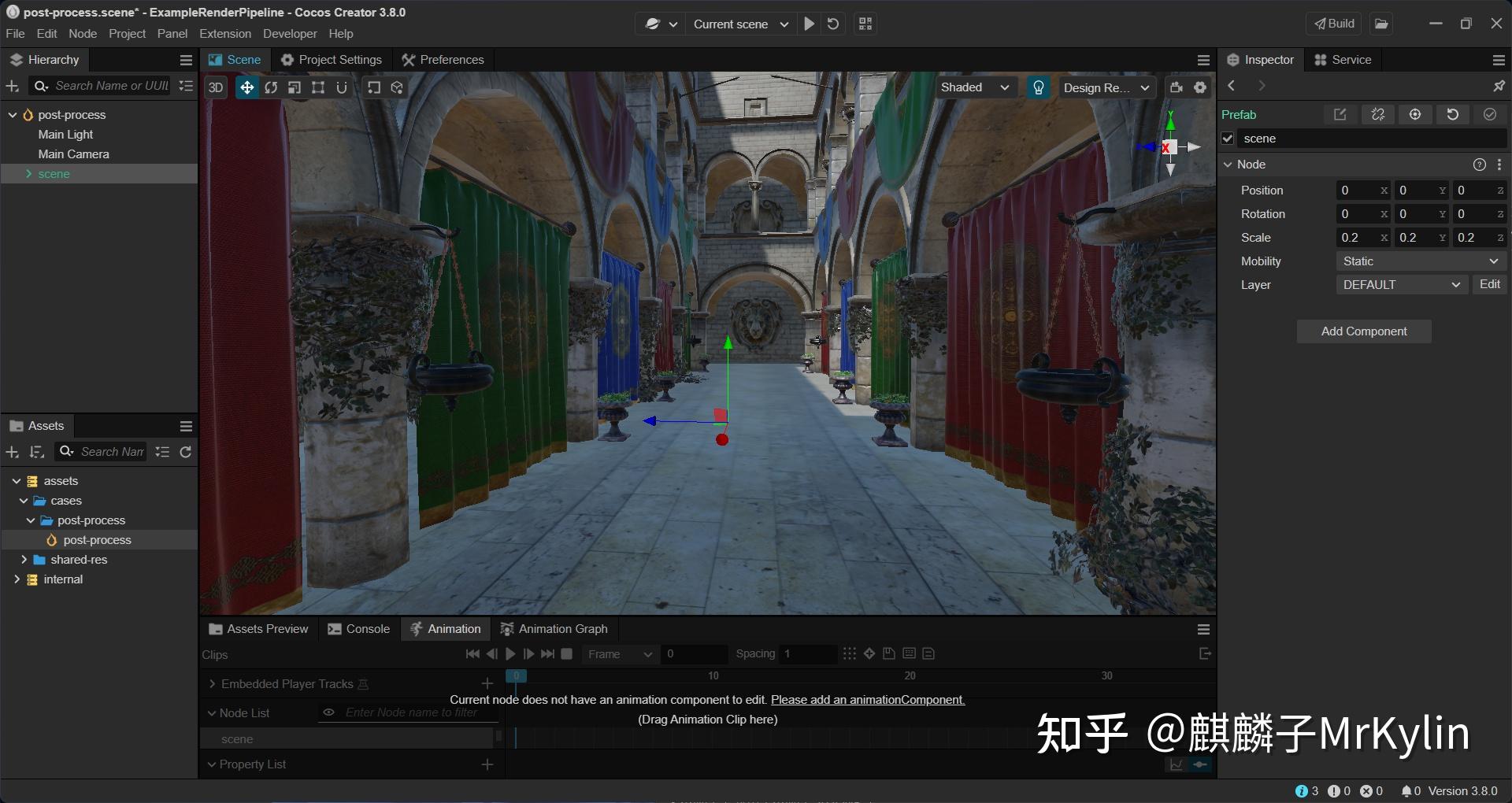Screen dimensions: 1512x803
Task: Select the Rotate transform tool
Action: [270, 87]
